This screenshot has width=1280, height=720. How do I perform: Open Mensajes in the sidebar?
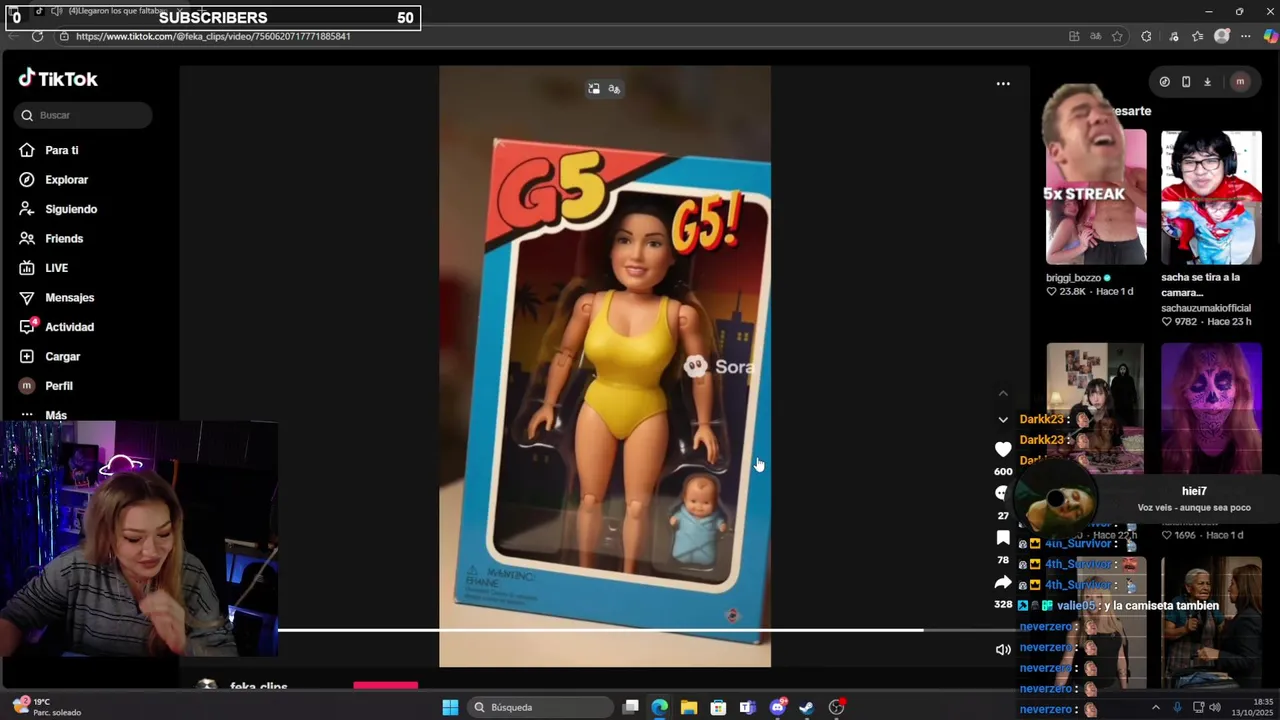[x=69, y=298]
